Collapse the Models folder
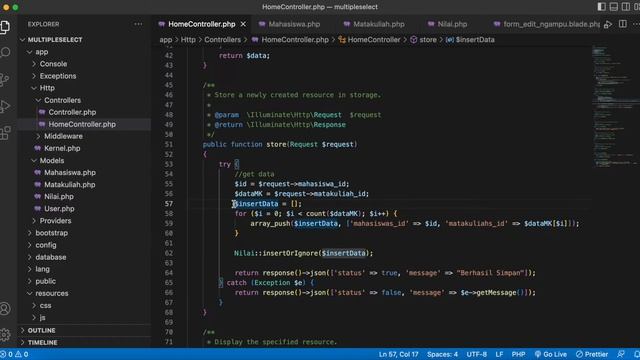640x360 pixels. click(52, 160)
